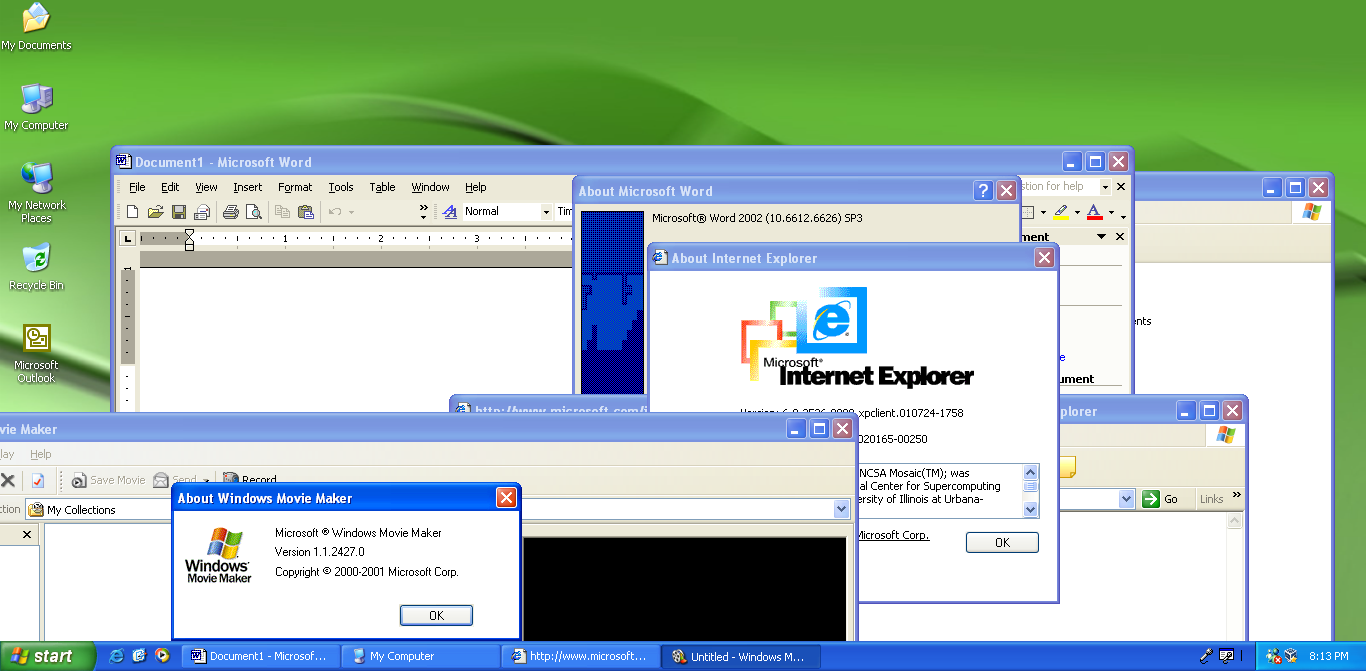The width and height of the screenshot is (1366, 671).
Task: Open the Insert menu in Word
Action: (x=247, y=187)
